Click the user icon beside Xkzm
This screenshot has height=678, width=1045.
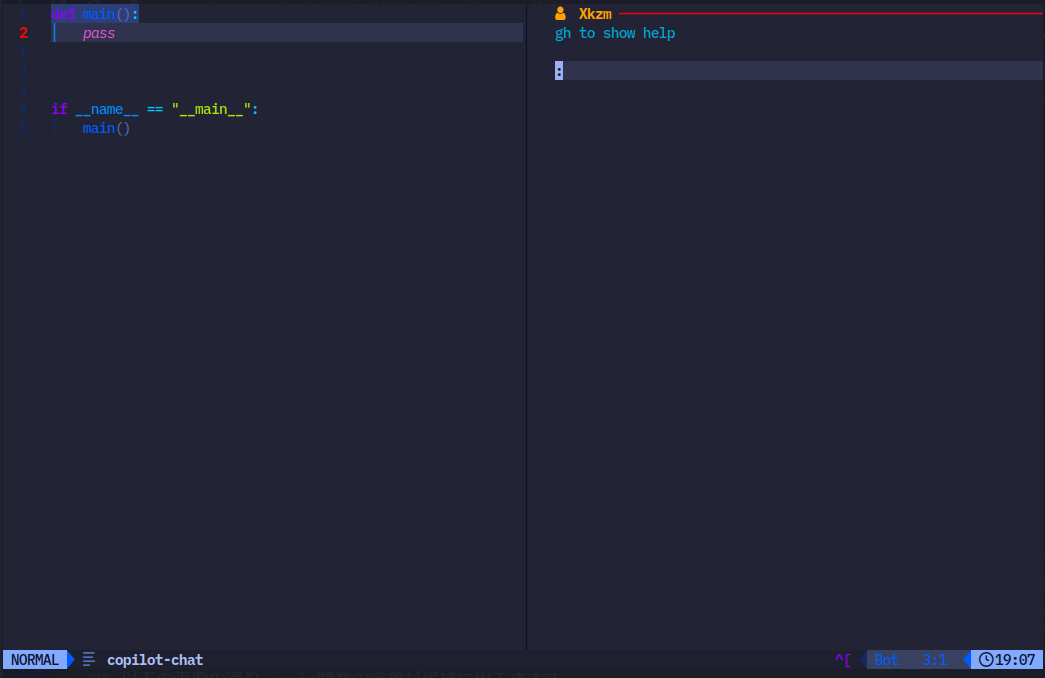tap(560, 13)
